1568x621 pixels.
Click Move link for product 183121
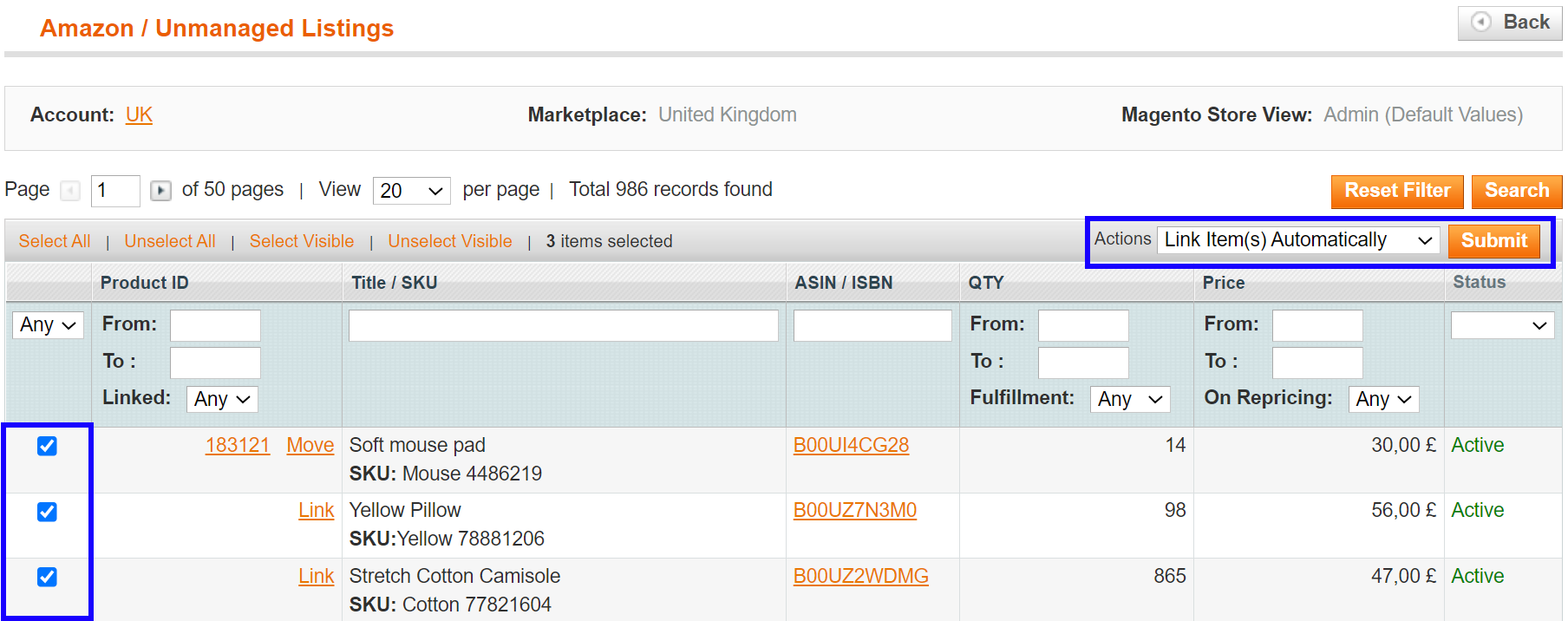310,445
